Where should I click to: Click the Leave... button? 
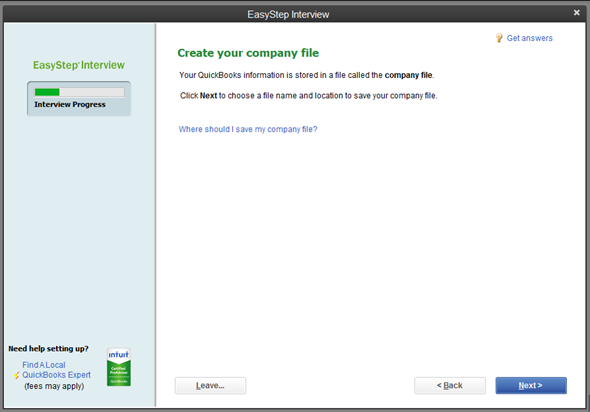tap(210, 385)
